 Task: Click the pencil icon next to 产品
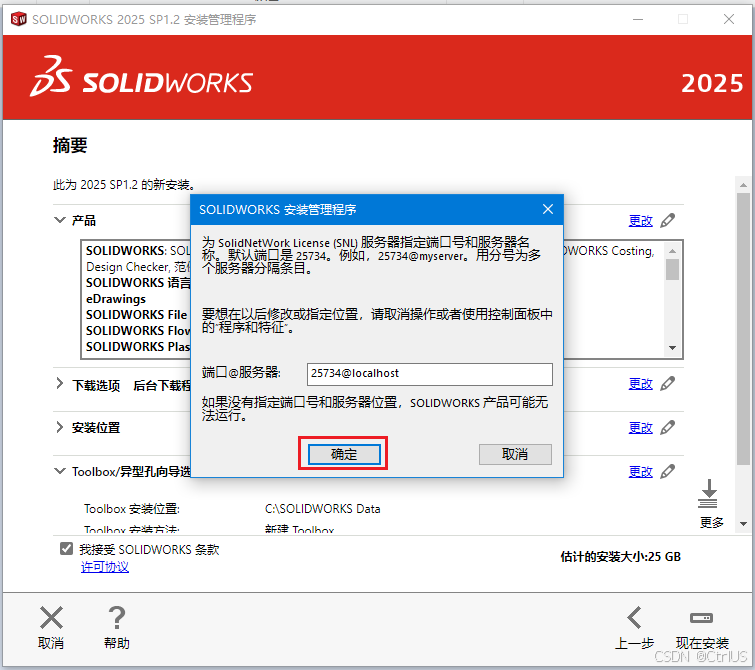(x=667, y=221)
